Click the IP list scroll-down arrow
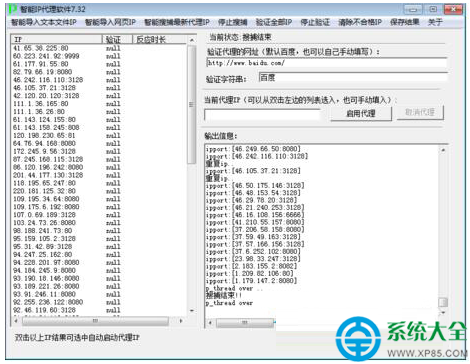This screenshot has width=470, height=364. point(192,311)
